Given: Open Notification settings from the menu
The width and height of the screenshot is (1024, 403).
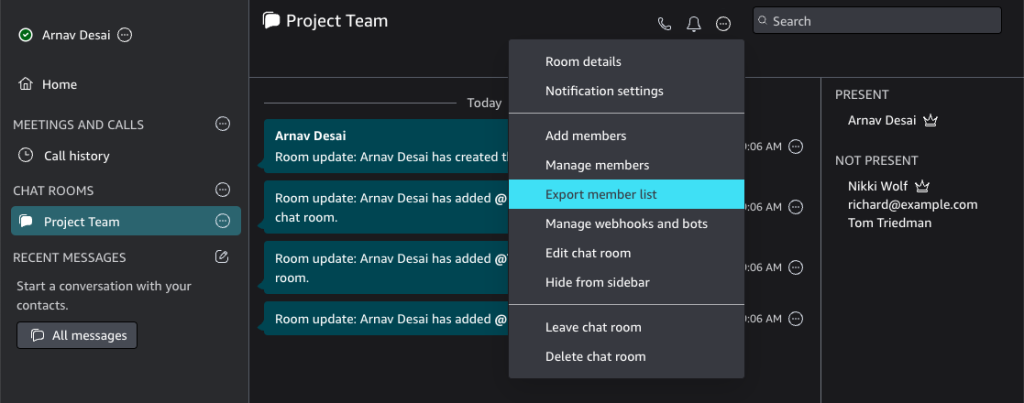Looking at the screenshot, I should coord(604,91).
